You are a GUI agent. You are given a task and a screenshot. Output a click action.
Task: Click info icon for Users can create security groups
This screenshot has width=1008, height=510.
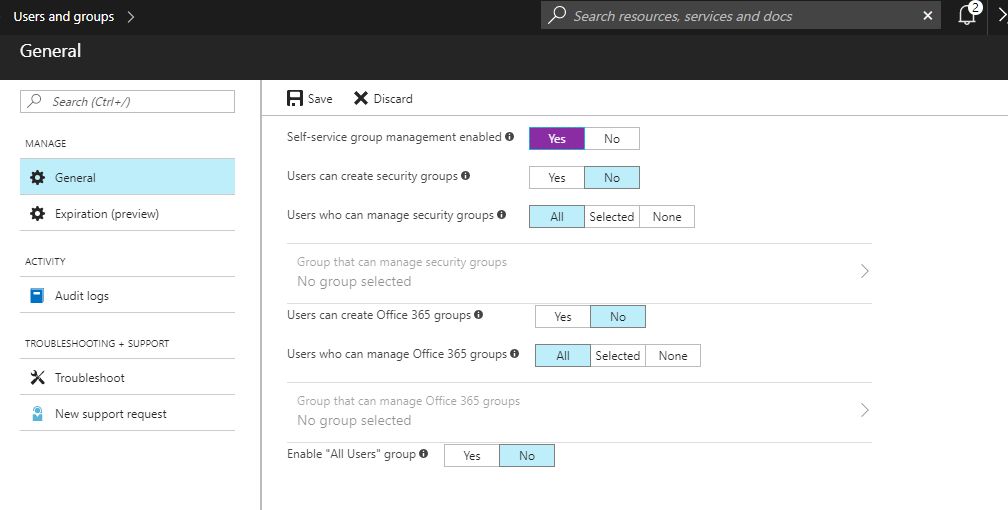465,176
